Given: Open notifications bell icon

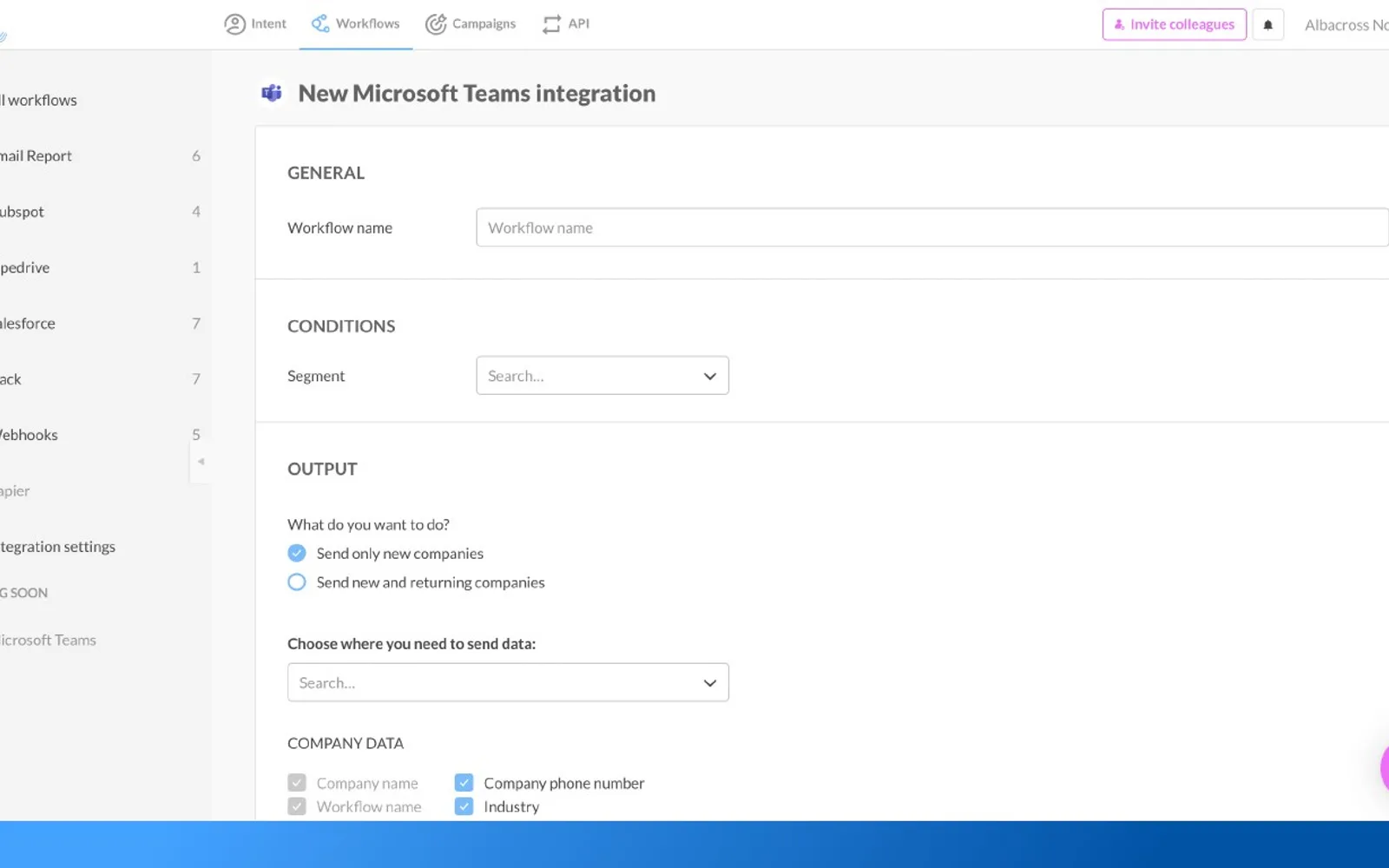Looking at the screenshot, I should point(1267,24).
